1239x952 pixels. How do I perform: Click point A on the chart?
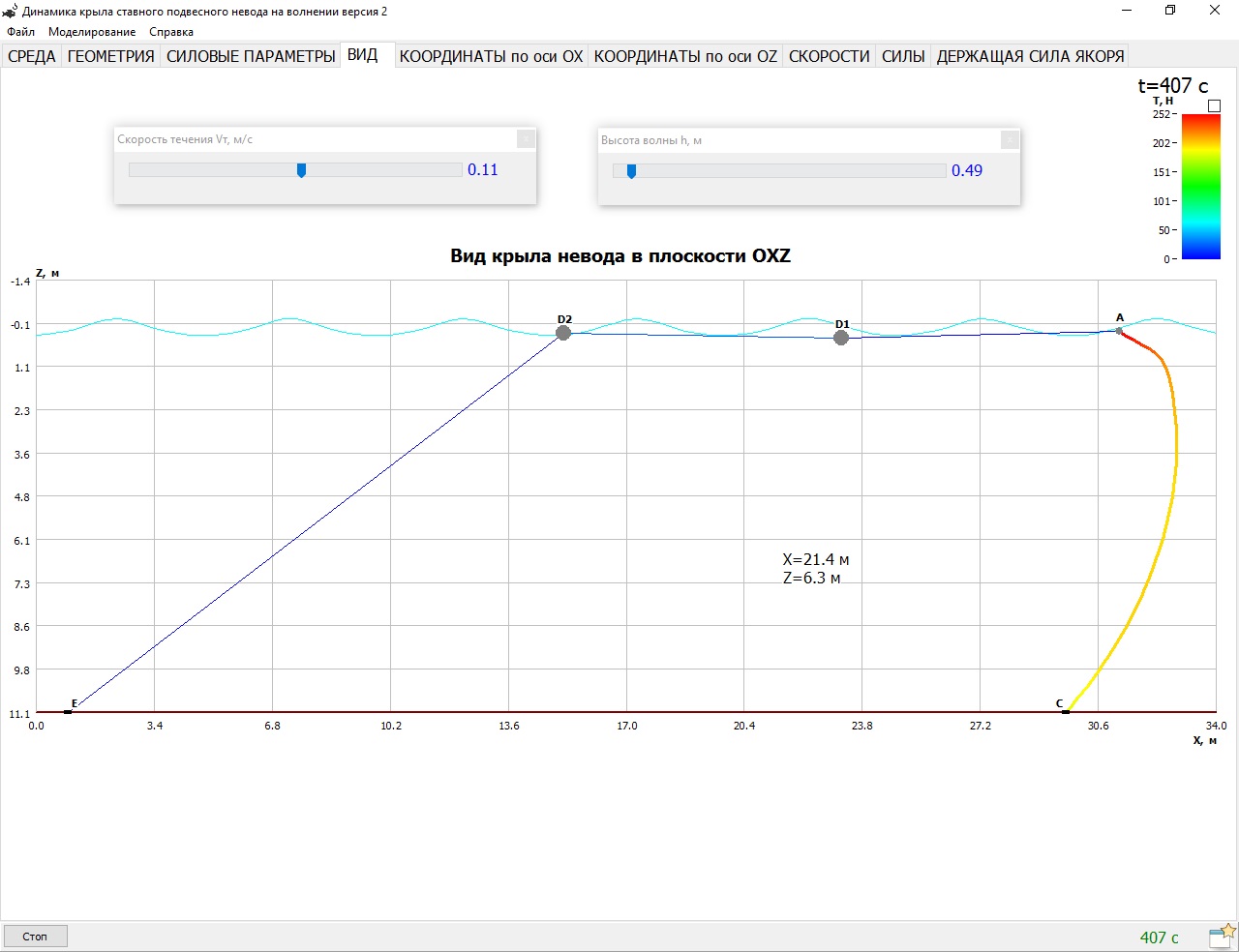click(1119, 331)
